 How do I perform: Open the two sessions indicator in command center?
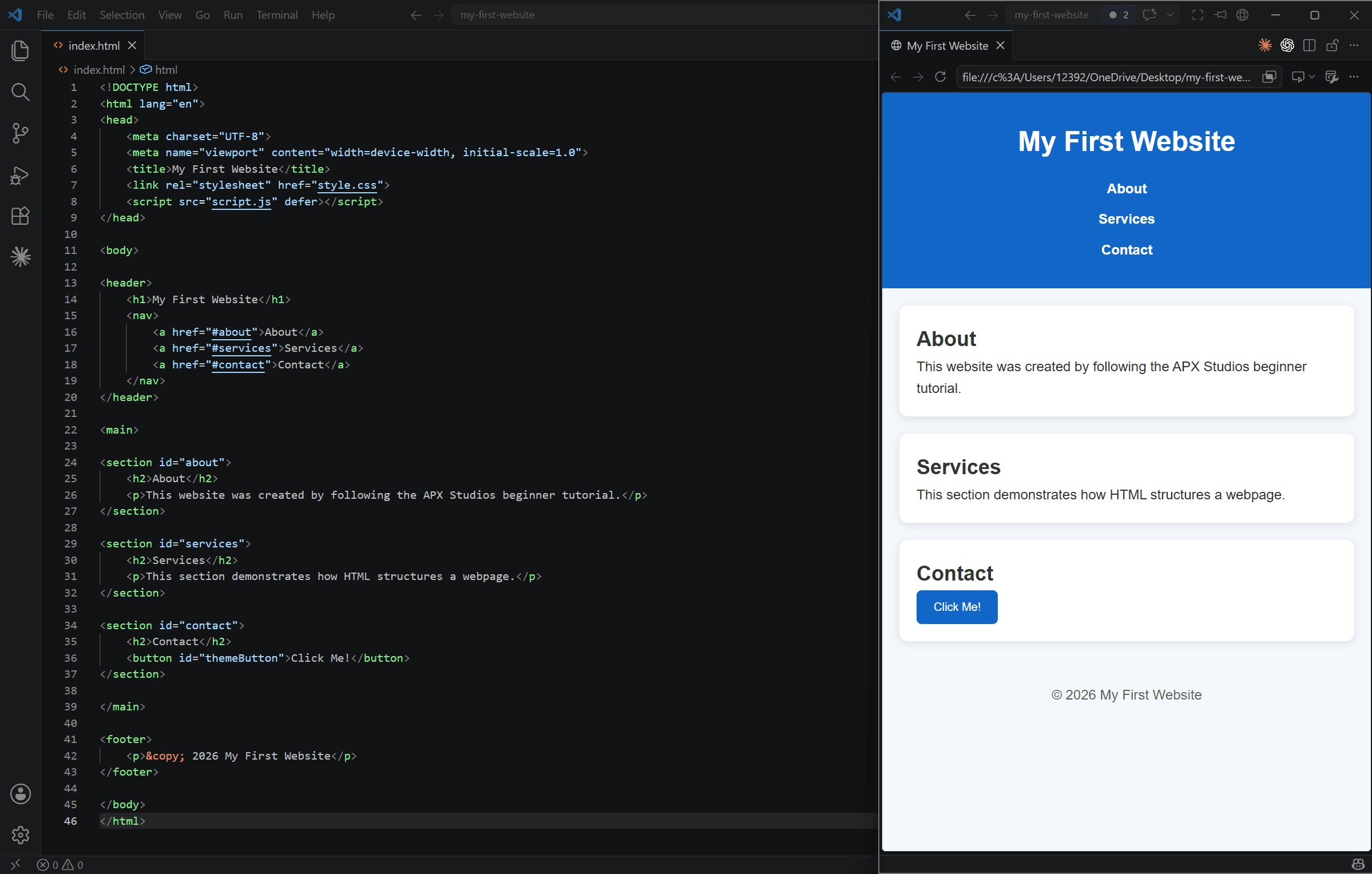pos(1119,15)
